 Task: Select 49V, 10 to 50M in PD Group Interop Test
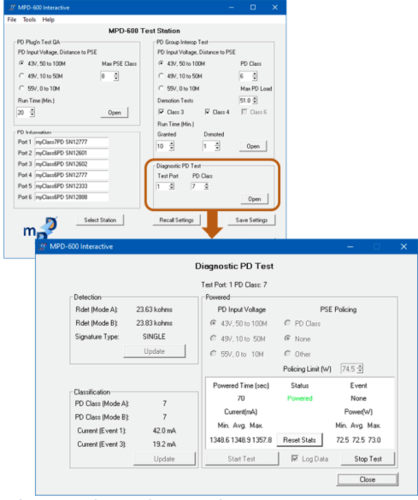point(180,76)
